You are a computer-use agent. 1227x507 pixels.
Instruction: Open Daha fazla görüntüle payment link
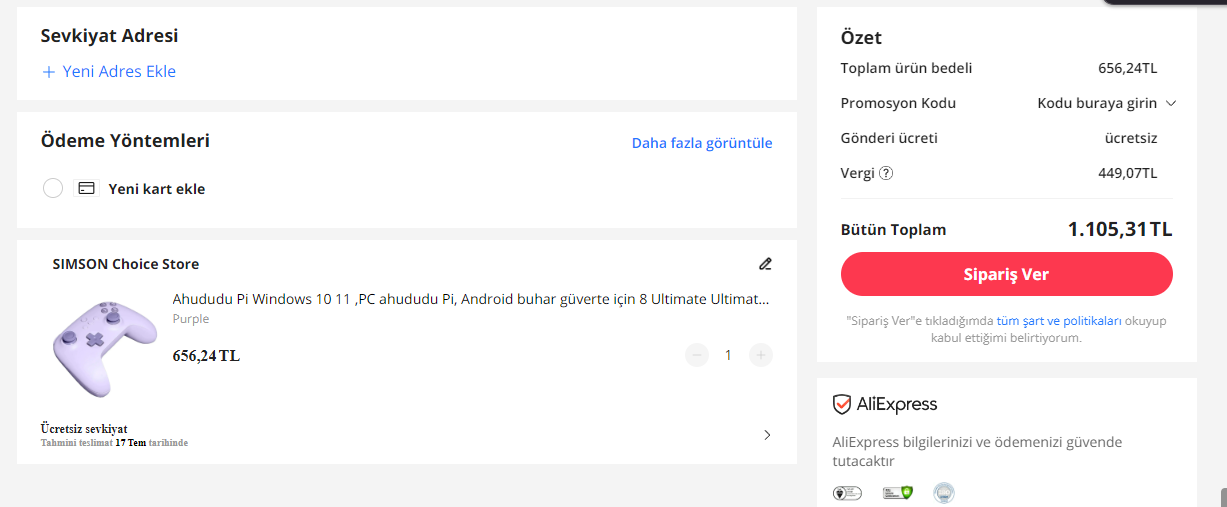(702, 143)
